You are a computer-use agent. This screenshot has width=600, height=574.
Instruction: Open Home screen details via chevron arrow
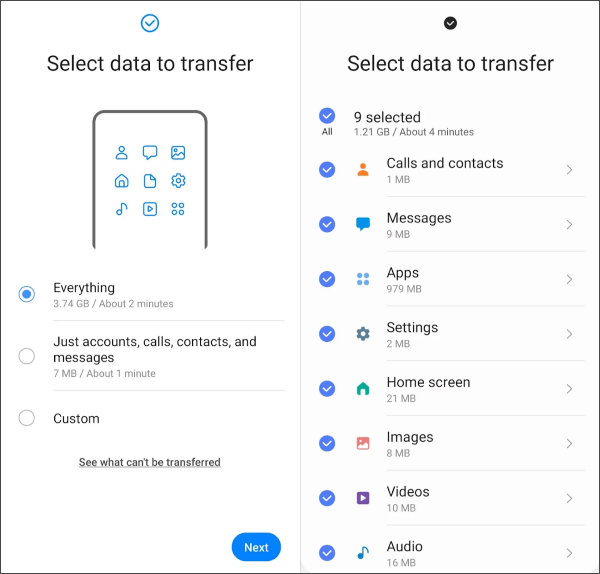coord(569,389)
